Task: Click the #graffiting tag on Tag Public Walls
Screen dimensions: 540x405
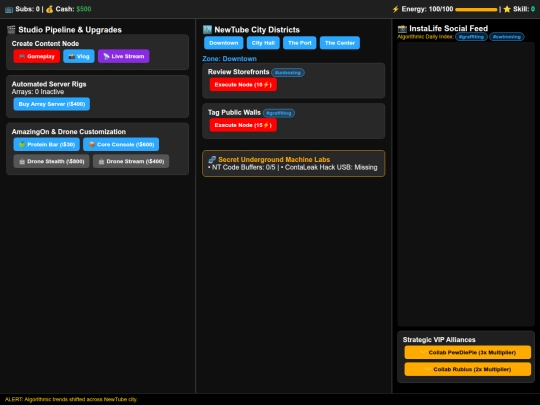Action: pos(279,113)
